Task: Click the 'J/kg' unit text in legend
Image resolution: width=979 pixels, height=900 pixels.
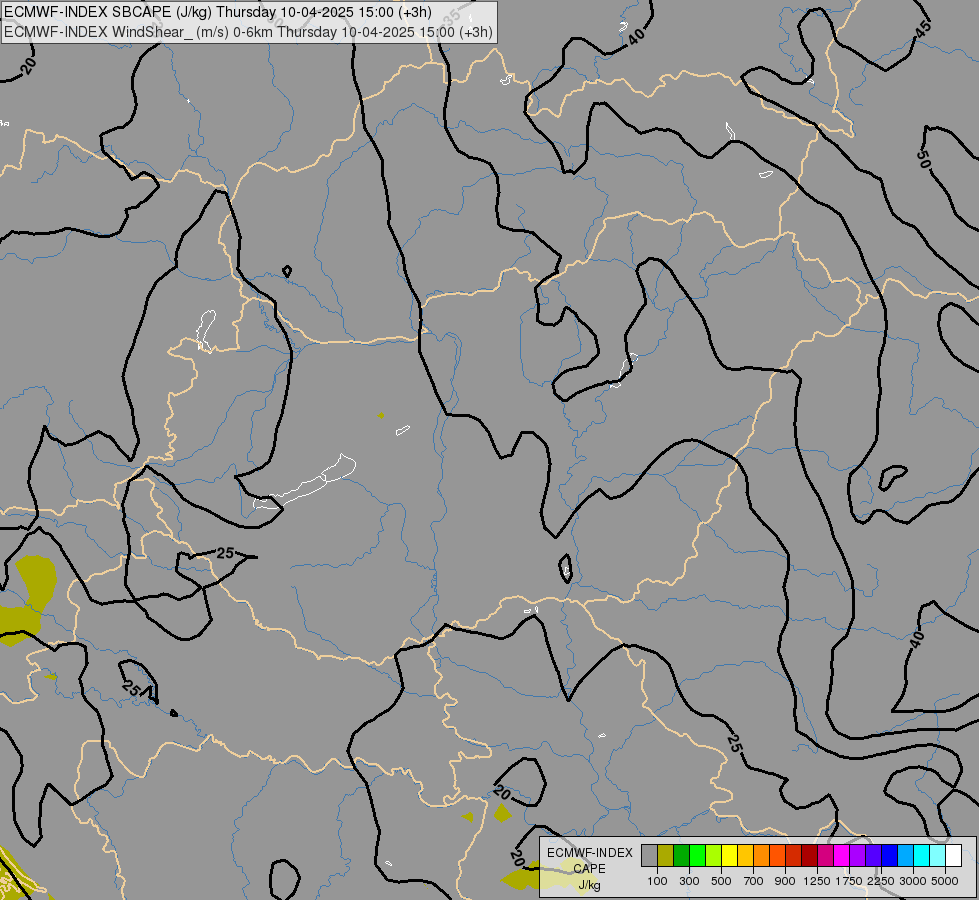Action: point(589,885)
